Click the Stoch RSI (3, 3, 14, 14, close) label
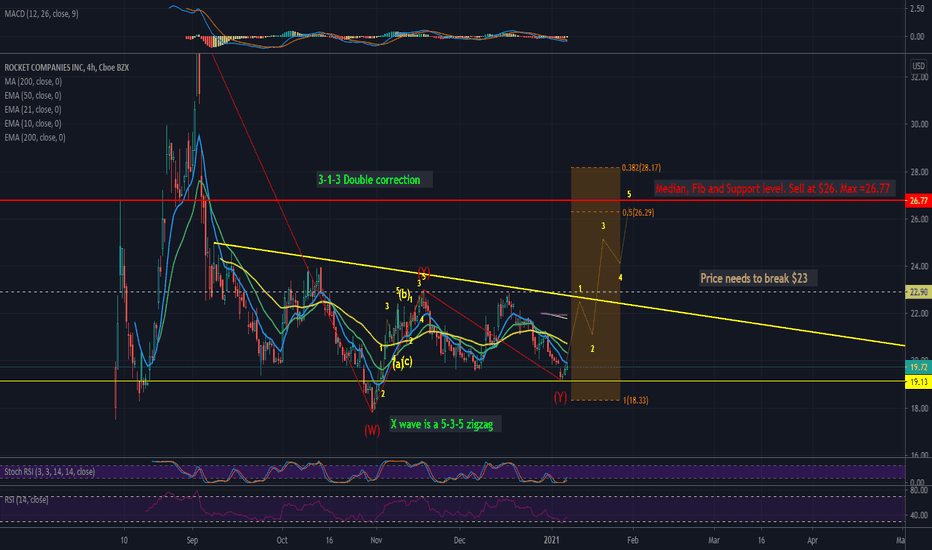The width and height of the screenshot is (932, 550). tap(49, 472)
